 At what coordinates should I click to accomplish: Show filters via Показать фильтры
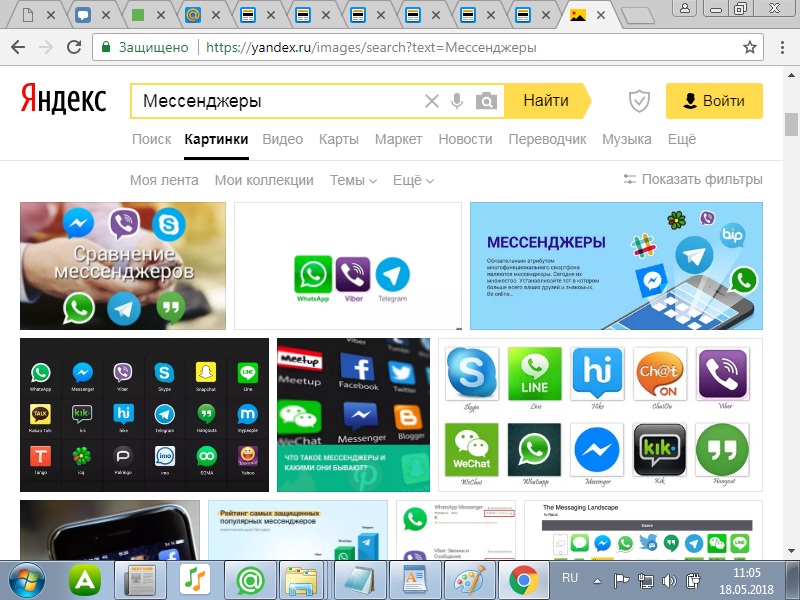coord(693,179)
